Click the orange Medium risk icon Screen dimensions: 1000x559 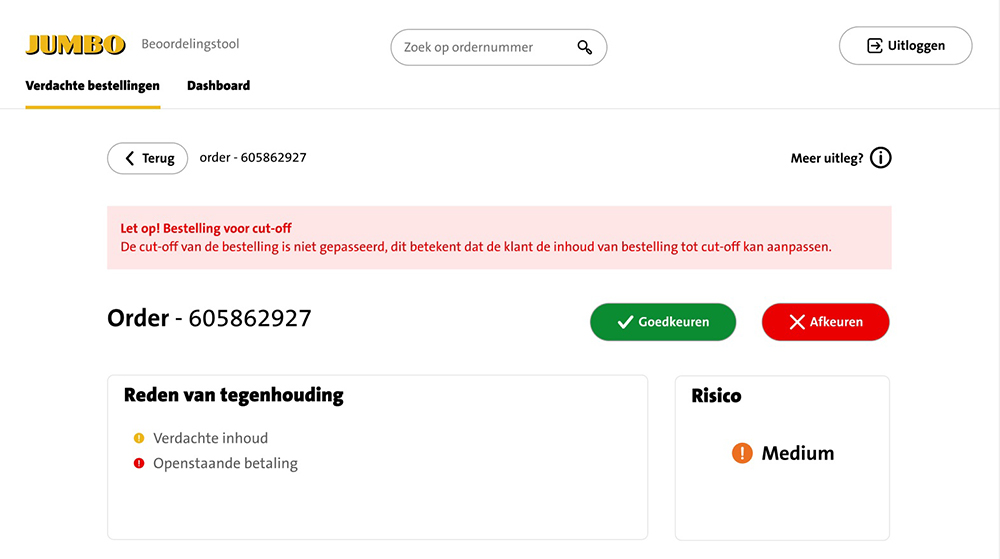742,453
